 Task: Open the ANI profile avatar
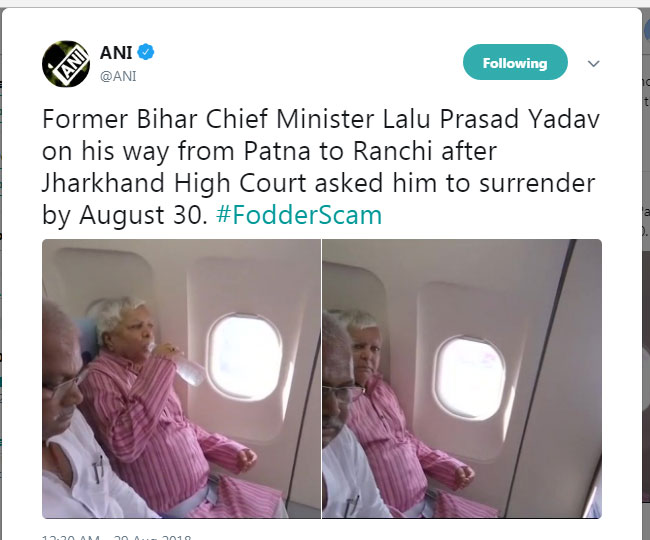point(66,64)
